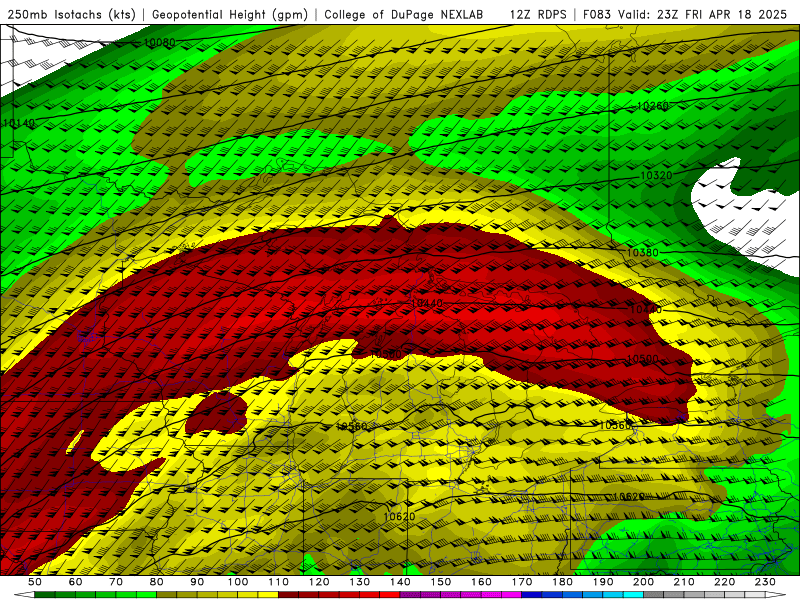This screenshot has height=600, width=800.
Task: Click the 60 kt legend label
Action: point(76,582)
